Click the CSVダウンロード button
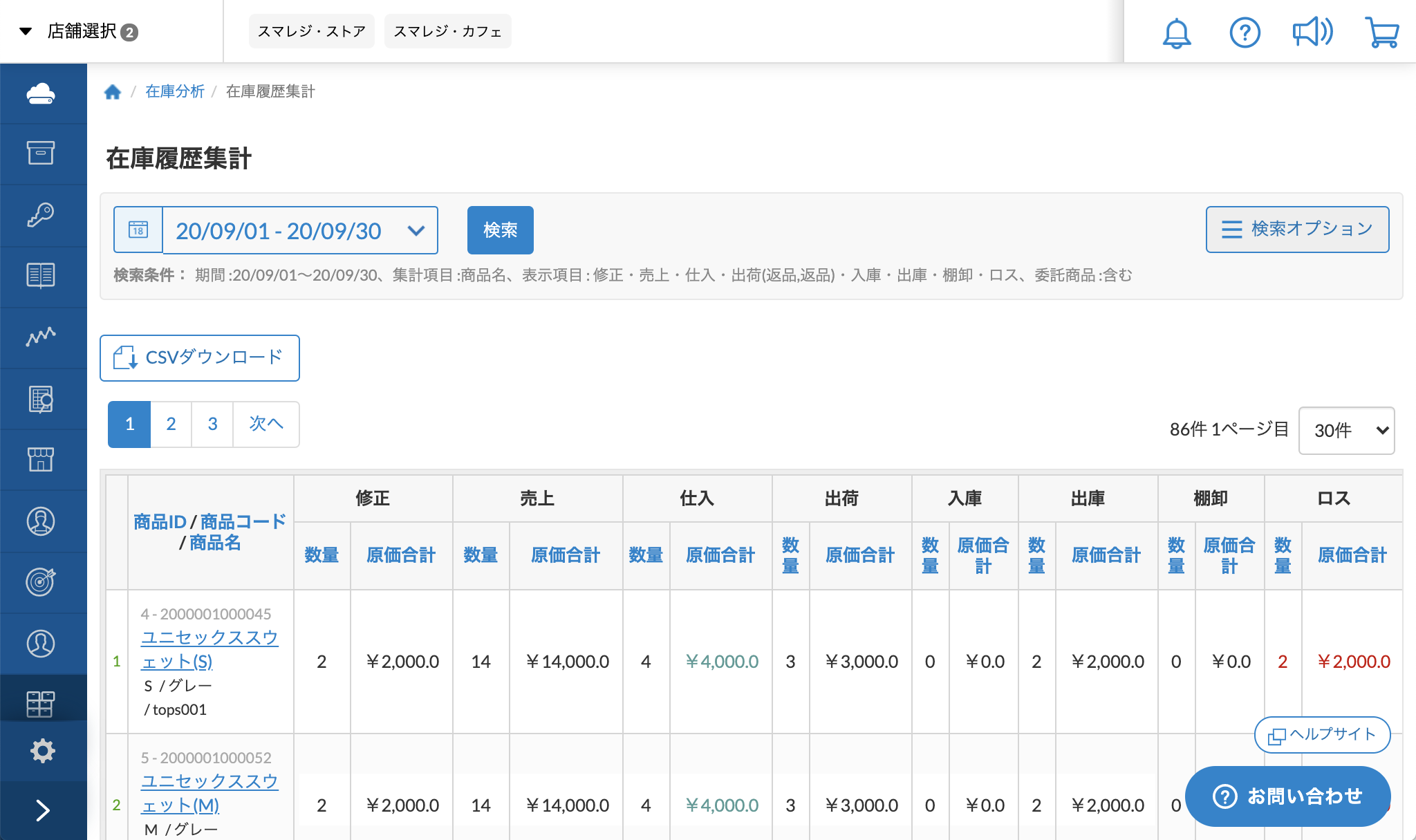Screen dimensions: 1416x840 click(x=200, y=357)
